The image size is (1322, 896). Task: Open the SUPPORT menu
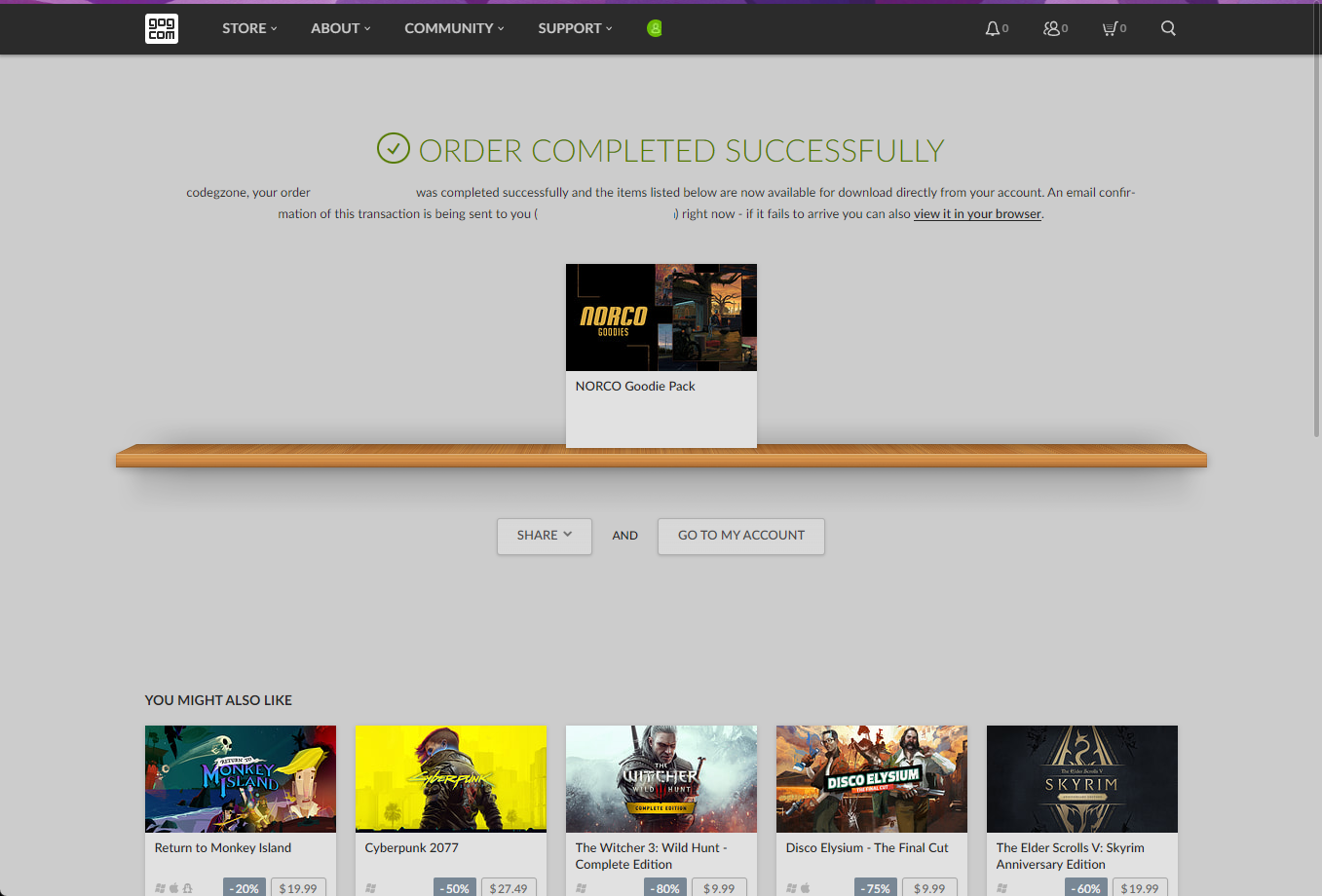pos(576,28)
